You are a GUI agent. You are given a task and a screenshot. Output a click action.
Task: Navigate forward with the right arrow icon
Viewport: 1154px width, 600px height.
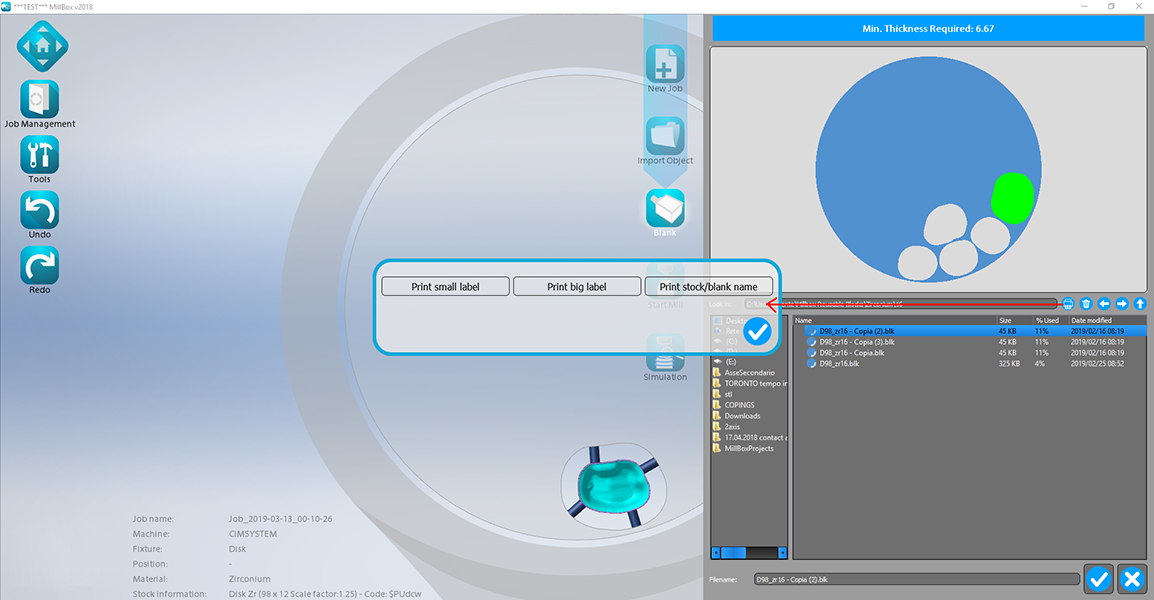(1122, 304)
